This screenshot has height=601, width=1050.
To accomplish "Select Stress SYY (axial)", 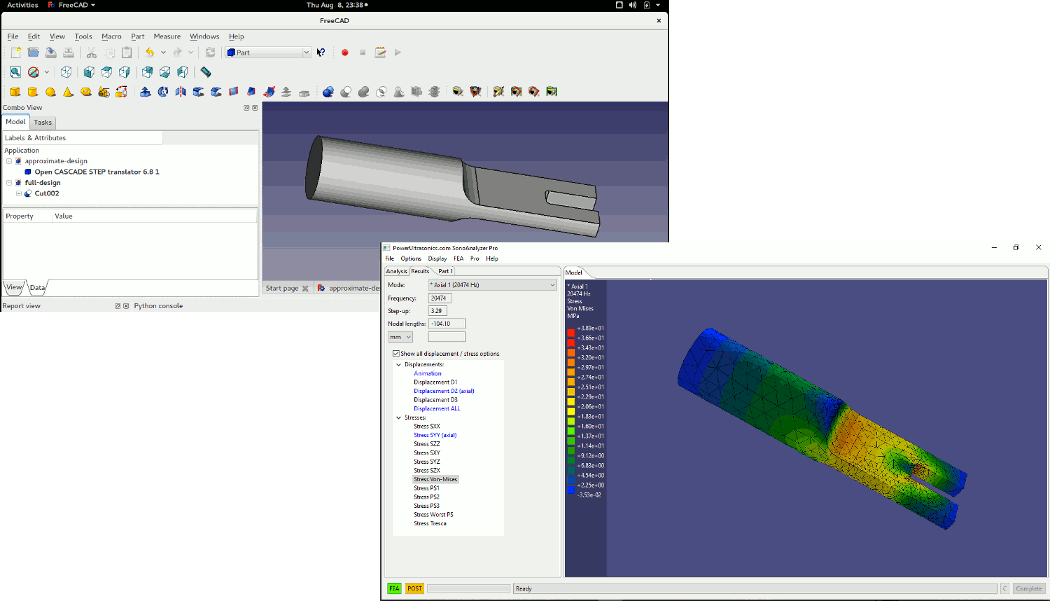I will click(x=435, y=435).
